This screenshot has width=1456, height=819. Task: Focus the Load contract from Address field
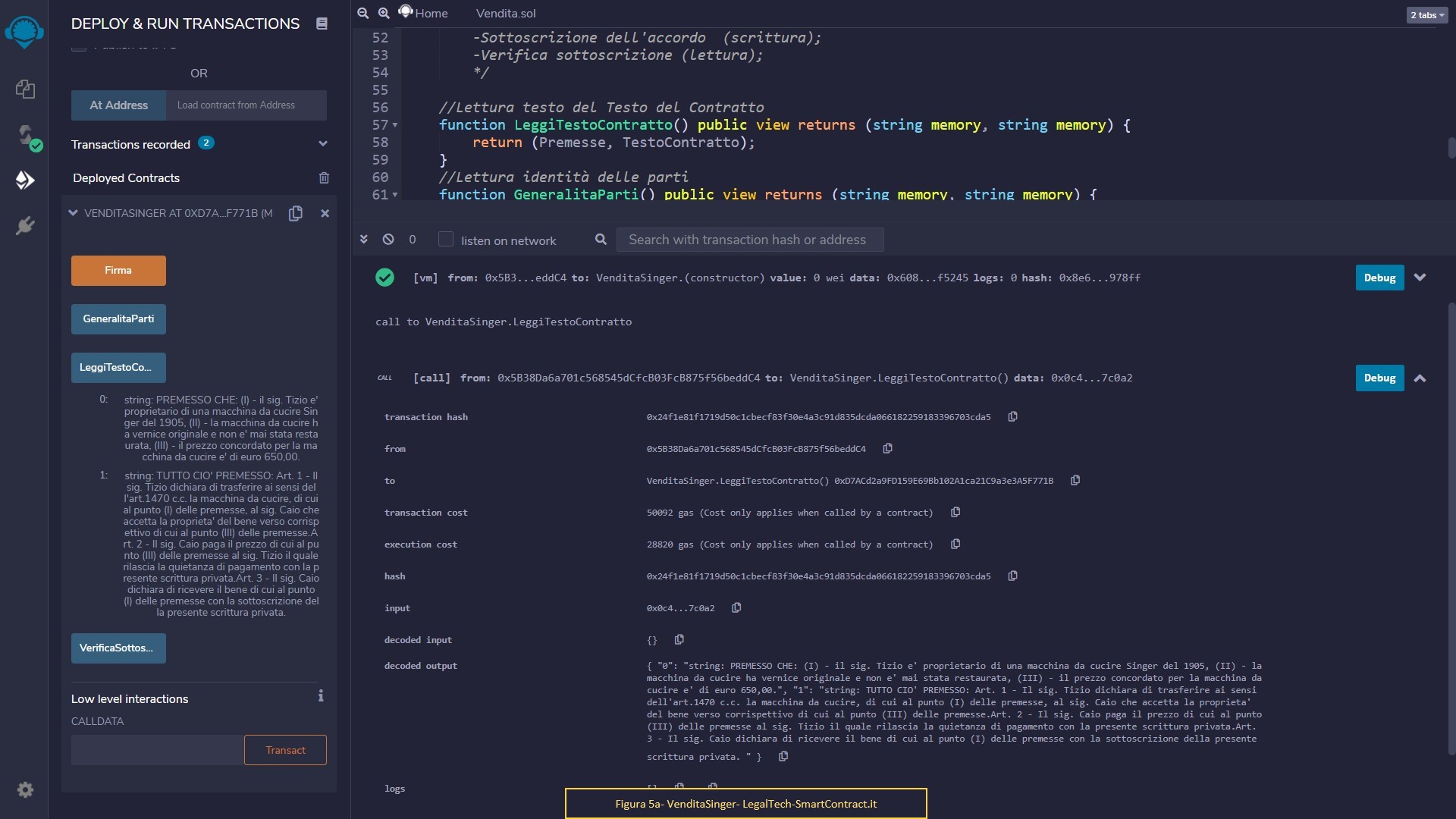coord(246,105)
